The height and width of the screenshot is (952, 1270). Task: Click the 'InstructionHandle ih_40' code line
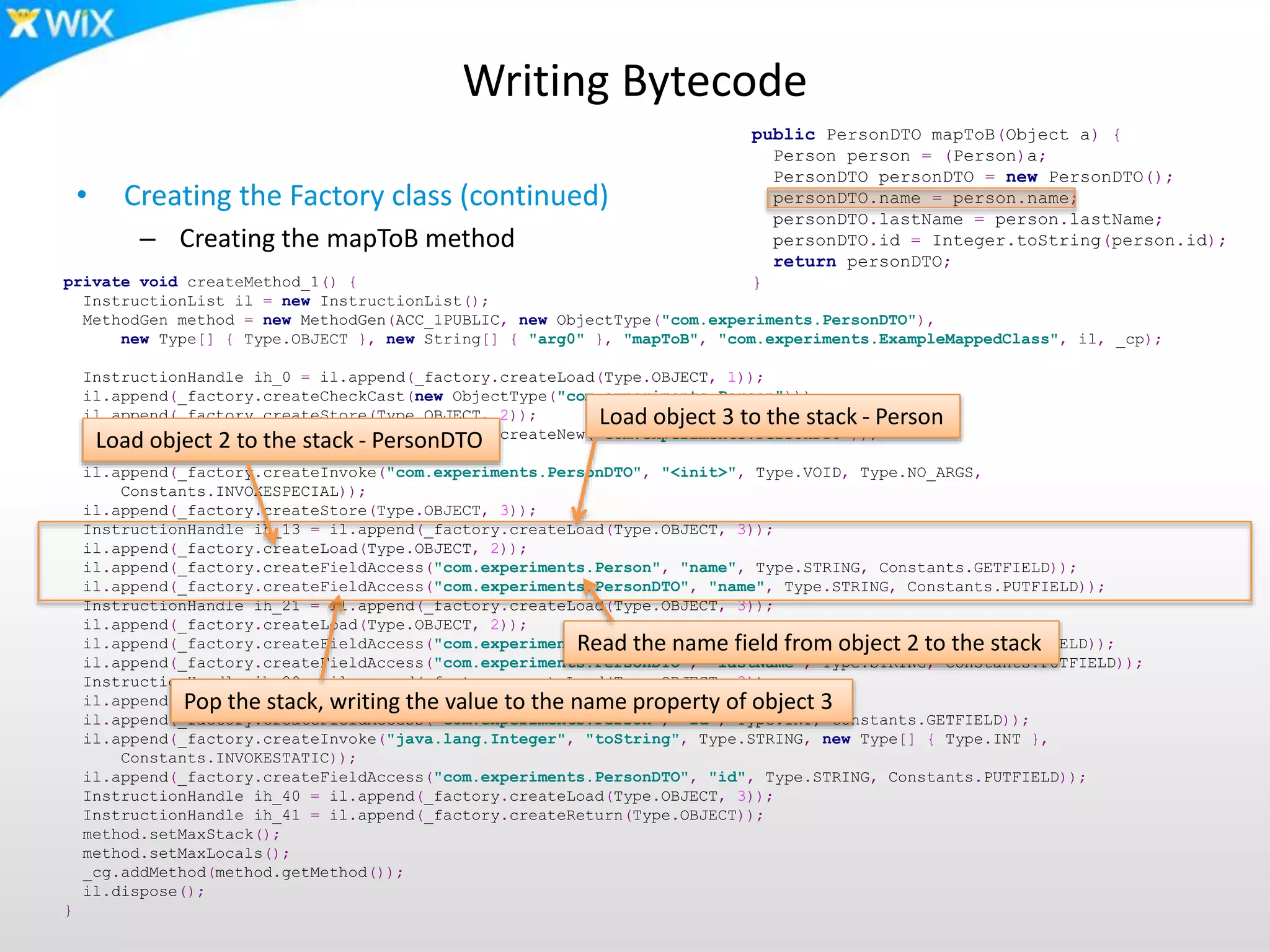[428, 796]
